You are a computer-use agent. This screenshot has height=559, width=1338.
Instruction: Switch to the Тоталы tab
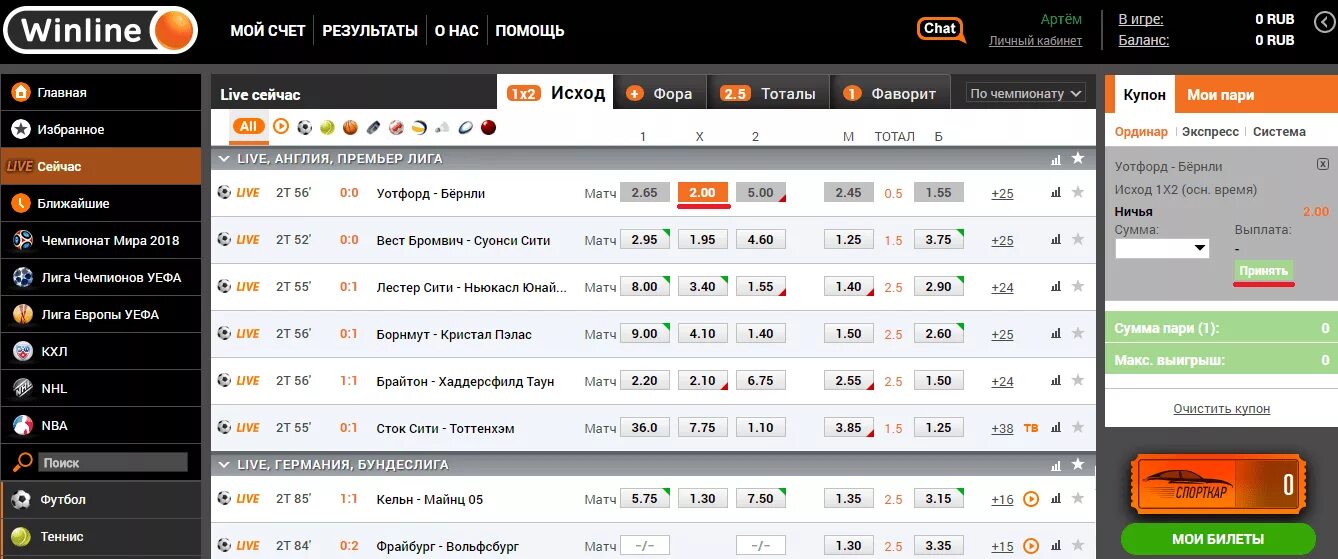pos(769,93)
